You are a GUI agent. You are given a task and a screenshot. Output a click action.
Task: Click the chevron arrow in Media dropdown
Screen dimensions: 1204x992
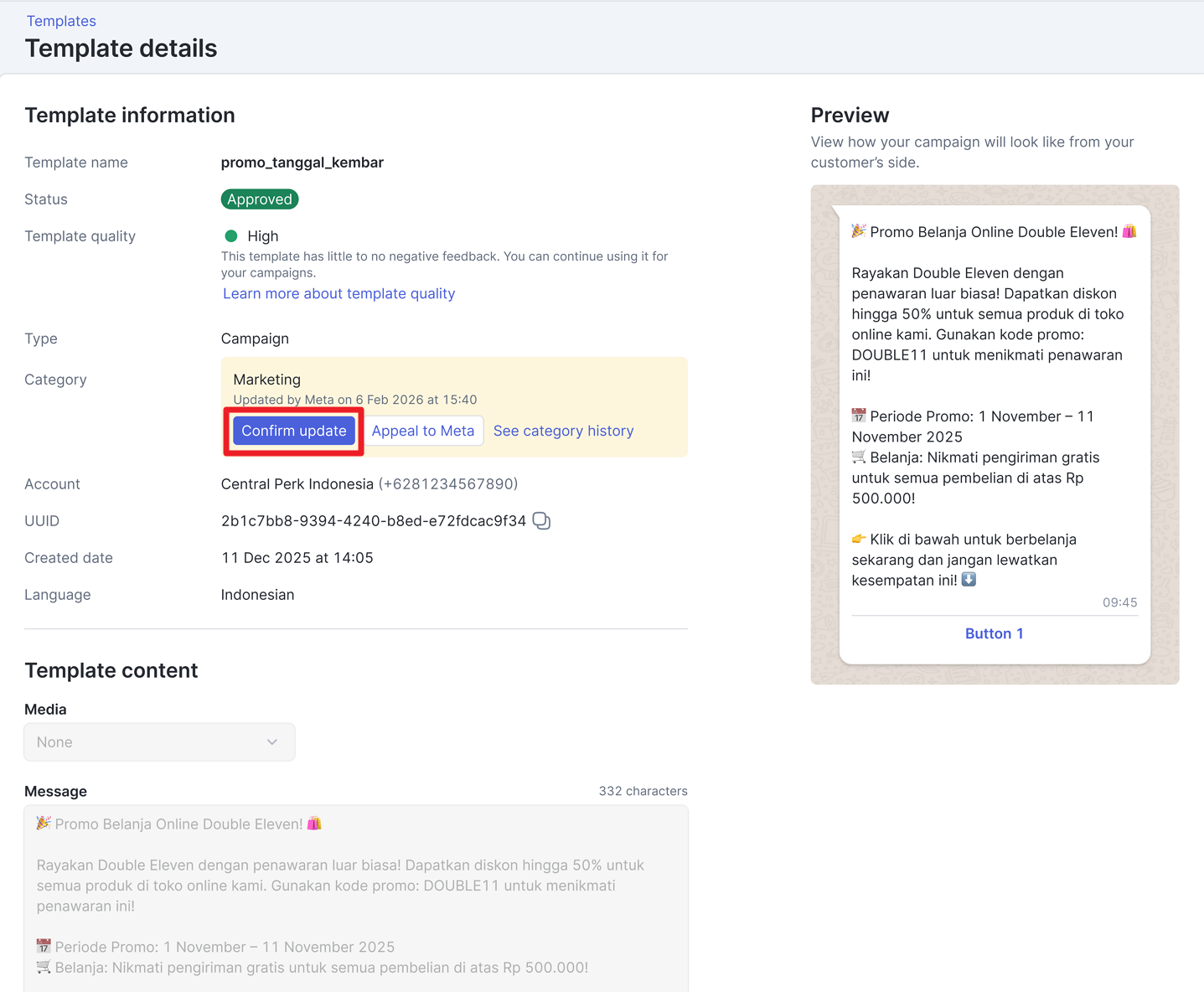point(272,742)
